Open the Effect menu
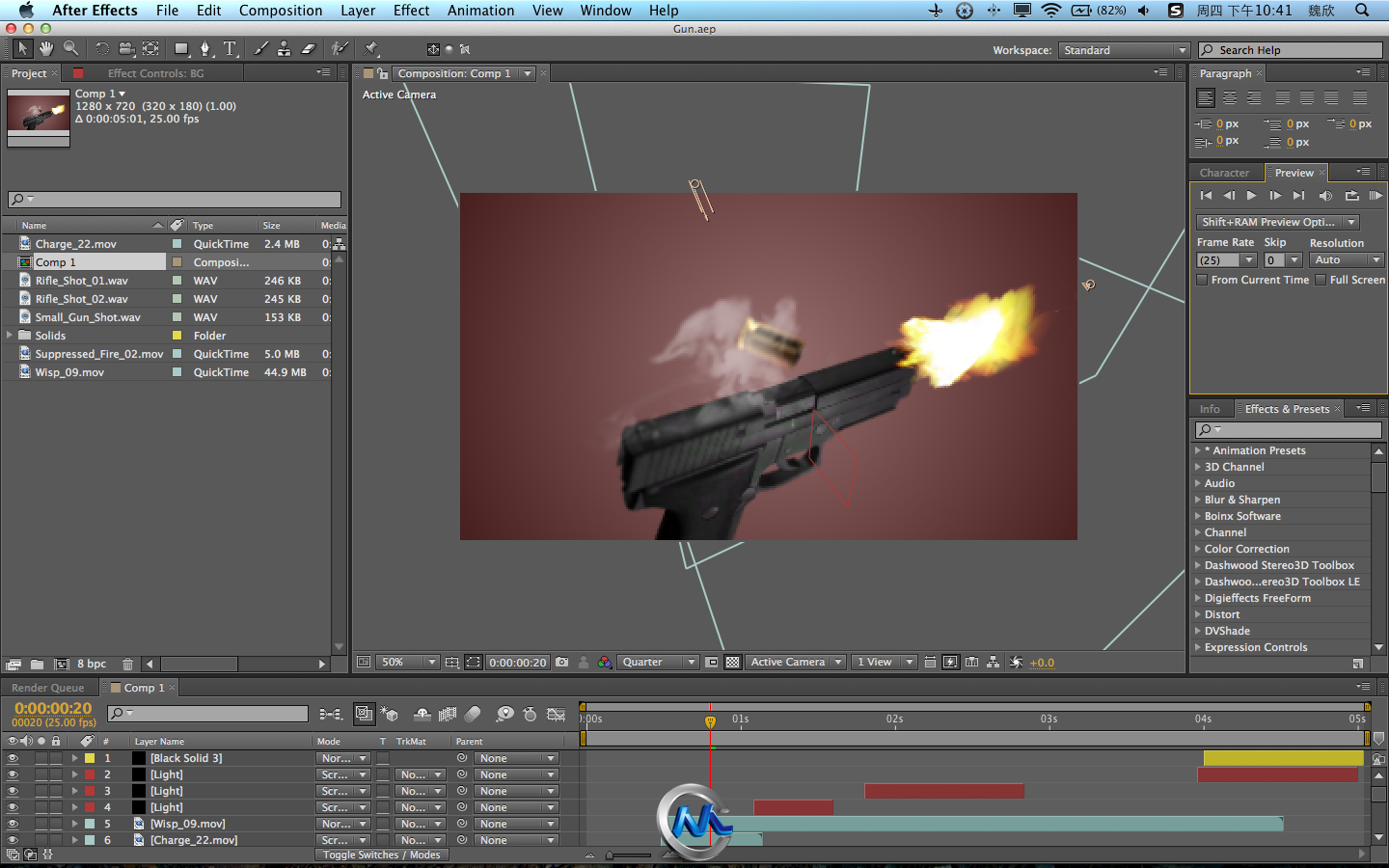The image size is (1389, 868). coord(411,11)
